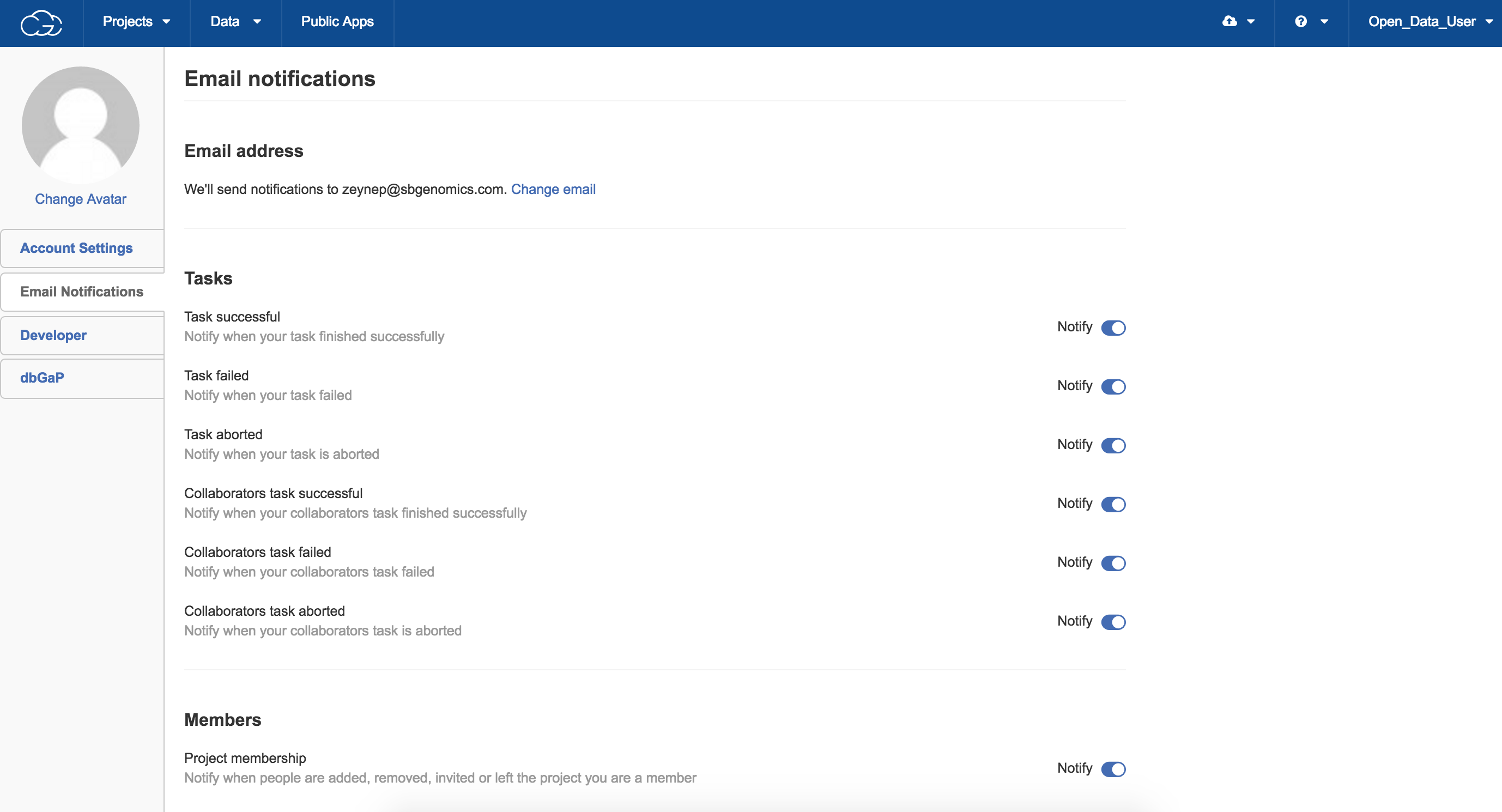Click the 'Collaborators task successful' label
The width and height of the screenshot is (1502, 812).
point(274,493)
